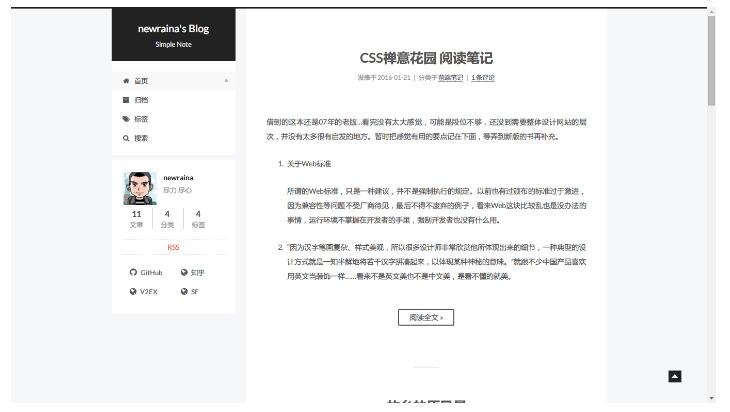Click the Simple Note subtitle
The image size is (730, 412).
click(x=173, y=45)
